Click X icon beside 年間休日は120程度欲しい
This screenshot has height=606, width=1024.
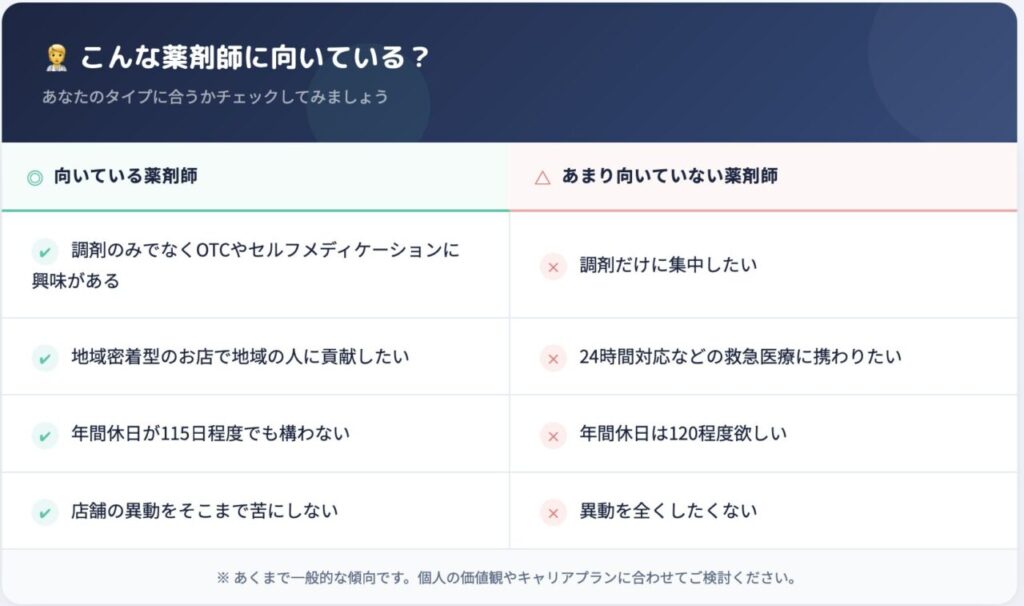point(553,435)
